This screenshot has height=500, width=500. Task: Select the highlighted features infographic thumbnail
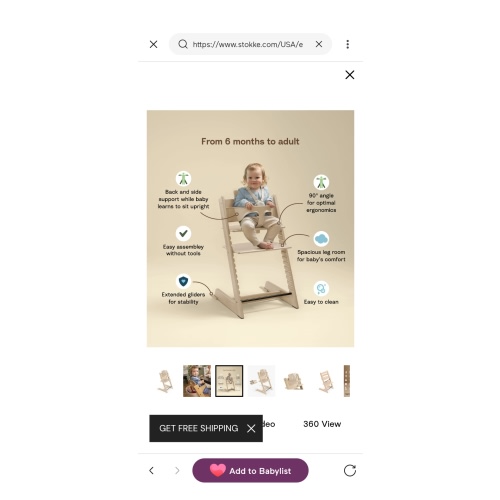pyautogui.click(x=229, y=381)
